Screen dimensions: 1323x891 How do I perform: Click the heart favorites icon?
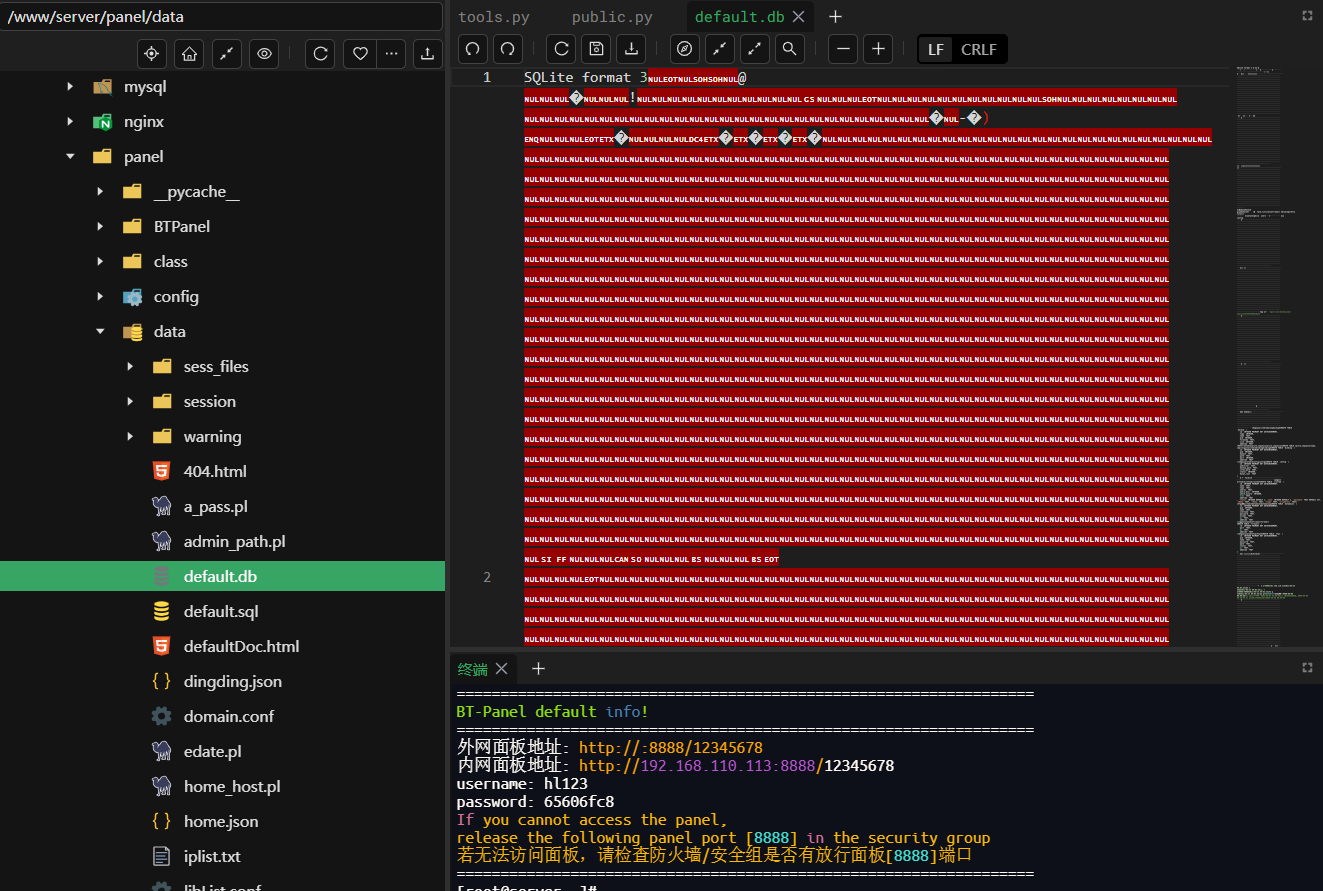click(359, 54)
